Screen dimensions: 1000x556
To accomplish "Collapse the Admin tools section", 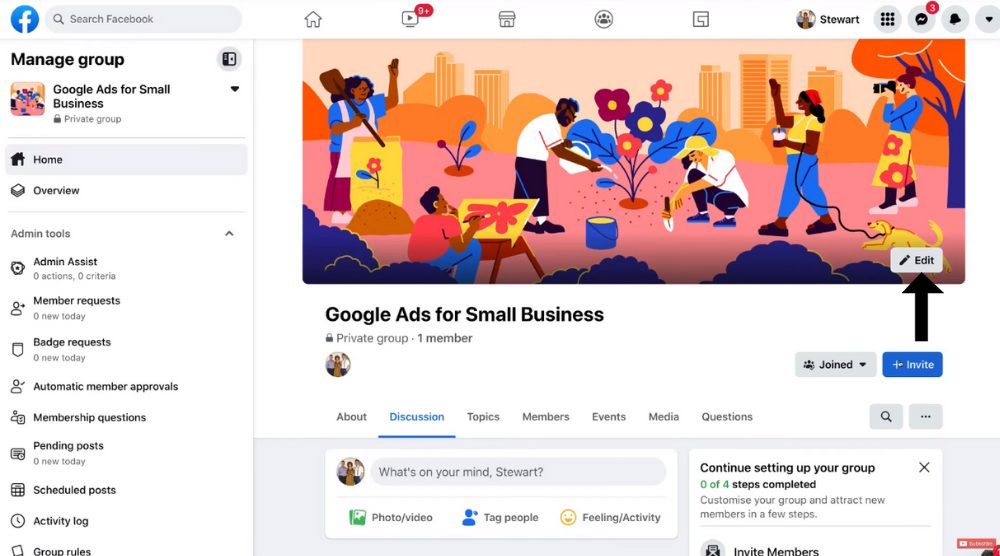I will click(230, 233).
